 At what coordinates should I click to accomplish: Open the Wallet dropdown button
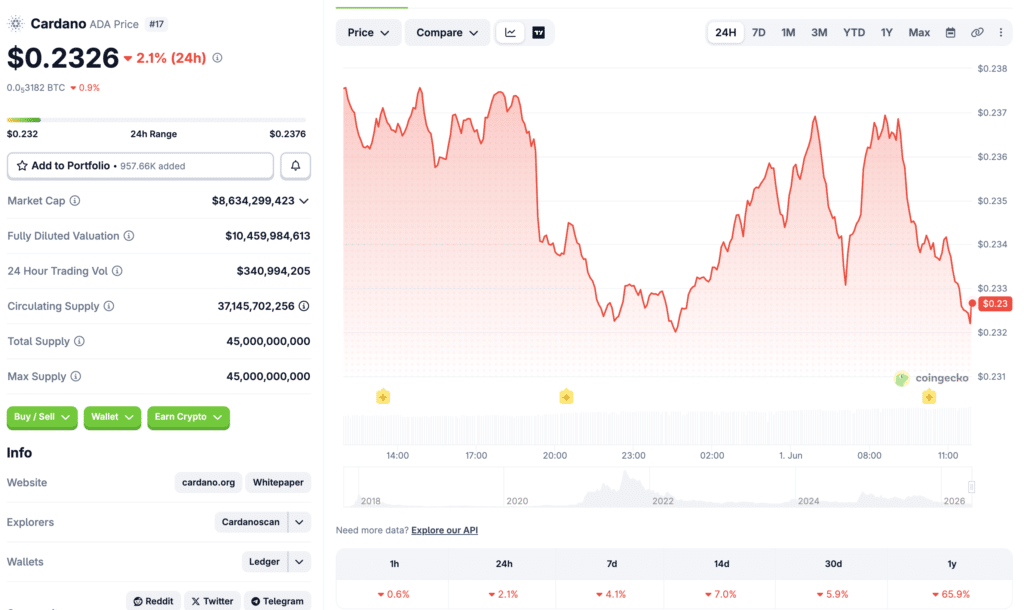[112, 417]
